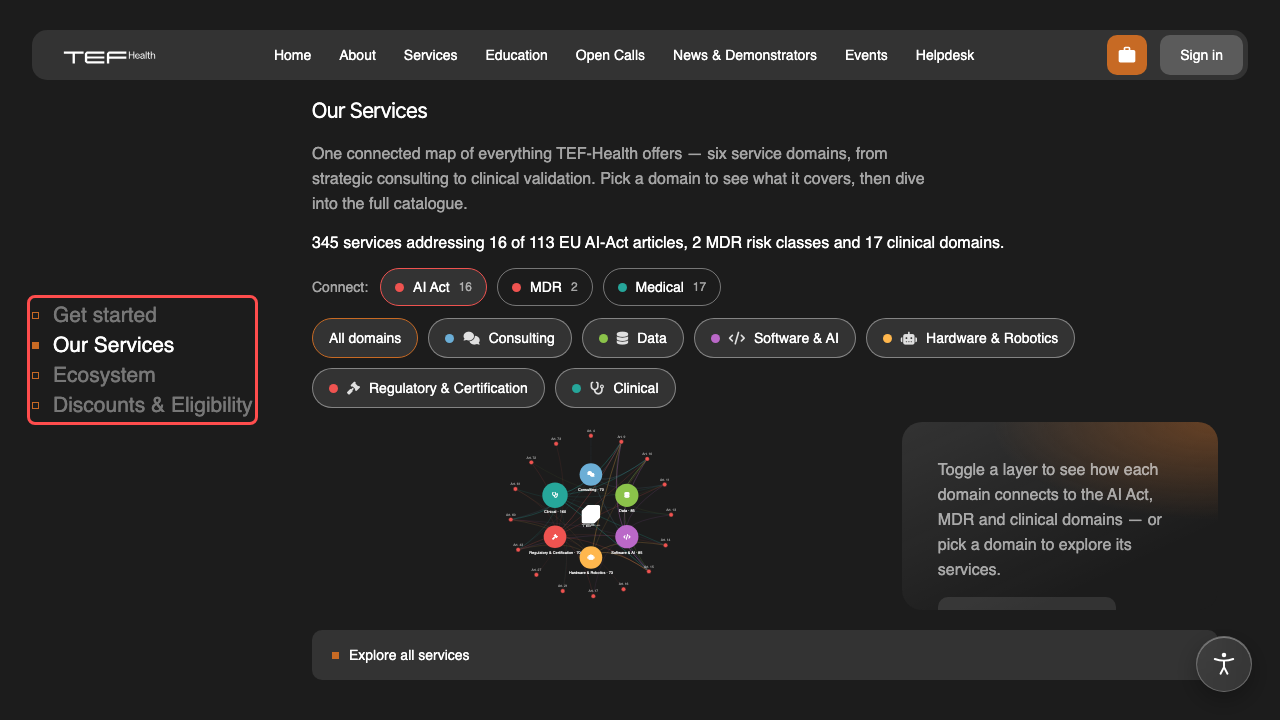Select the yellow Hardware & Robotics graph node
The width and height of the screenshot is (1280, 720).
[x=591, y=557]
